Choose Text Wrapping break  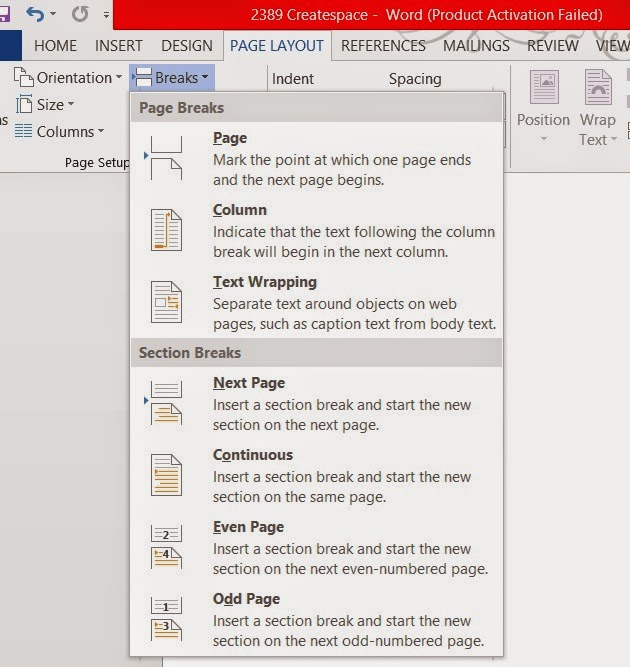[316, 302]
